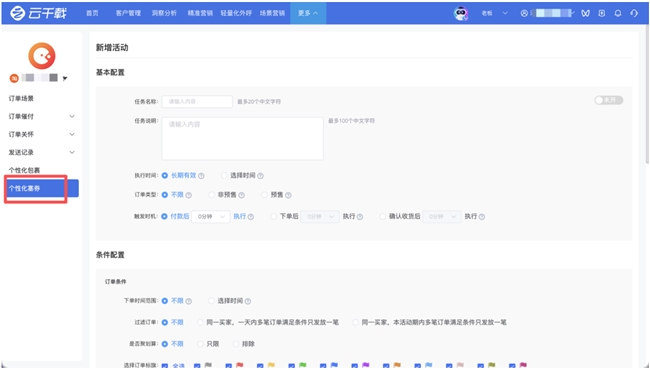Open 精准营销 menu
This screenshot has width=650, height=370.
pyautogui.click(x=200, y=13)
